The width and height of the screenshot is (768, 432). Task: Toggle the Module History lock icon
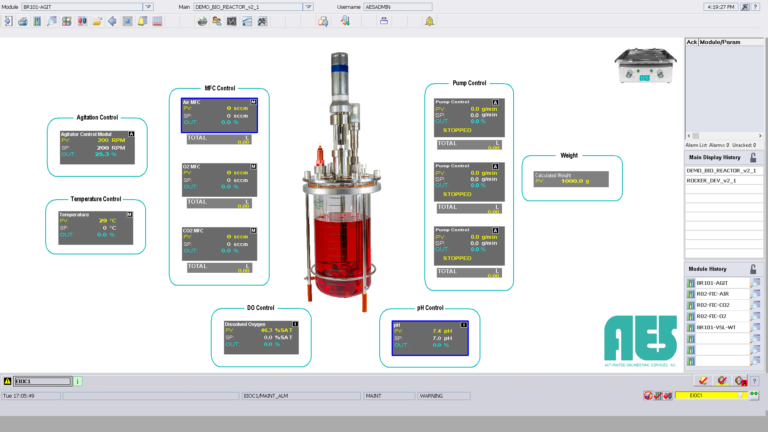coord(753,269)
